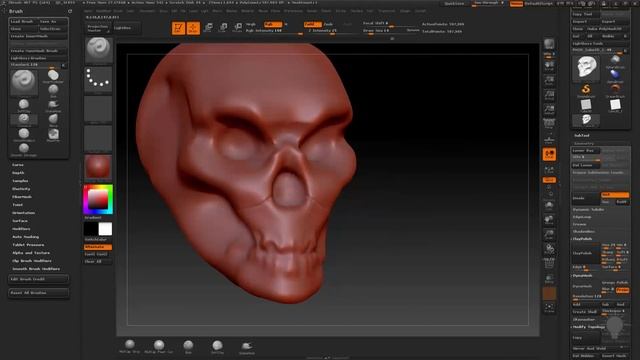The height and width of the screenshot is (360, 640).
Task: Open the Preferences menu
Action: (293, 11)
